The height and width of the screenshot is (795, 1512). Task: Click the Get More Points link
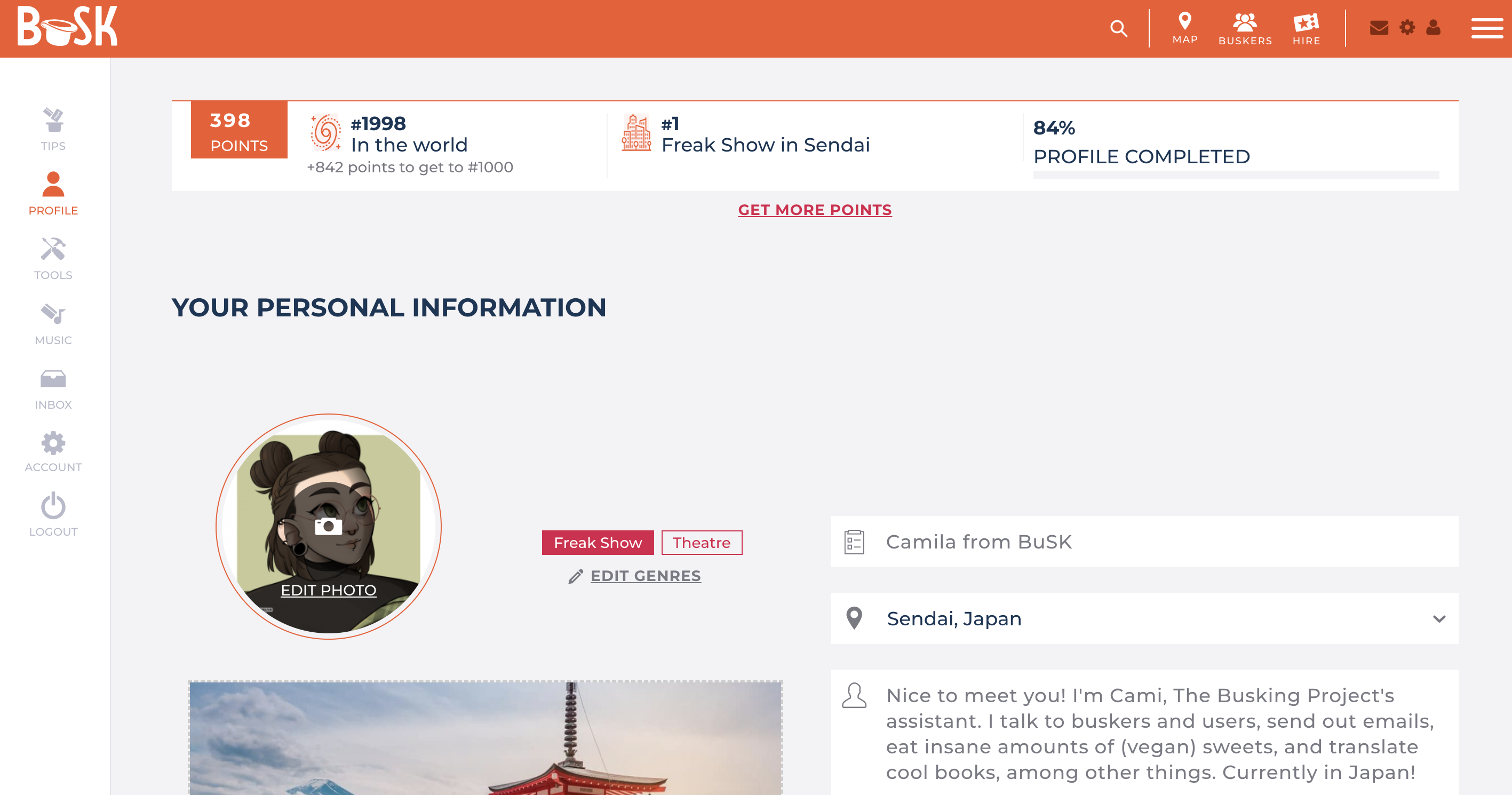[x=815, y=210]
